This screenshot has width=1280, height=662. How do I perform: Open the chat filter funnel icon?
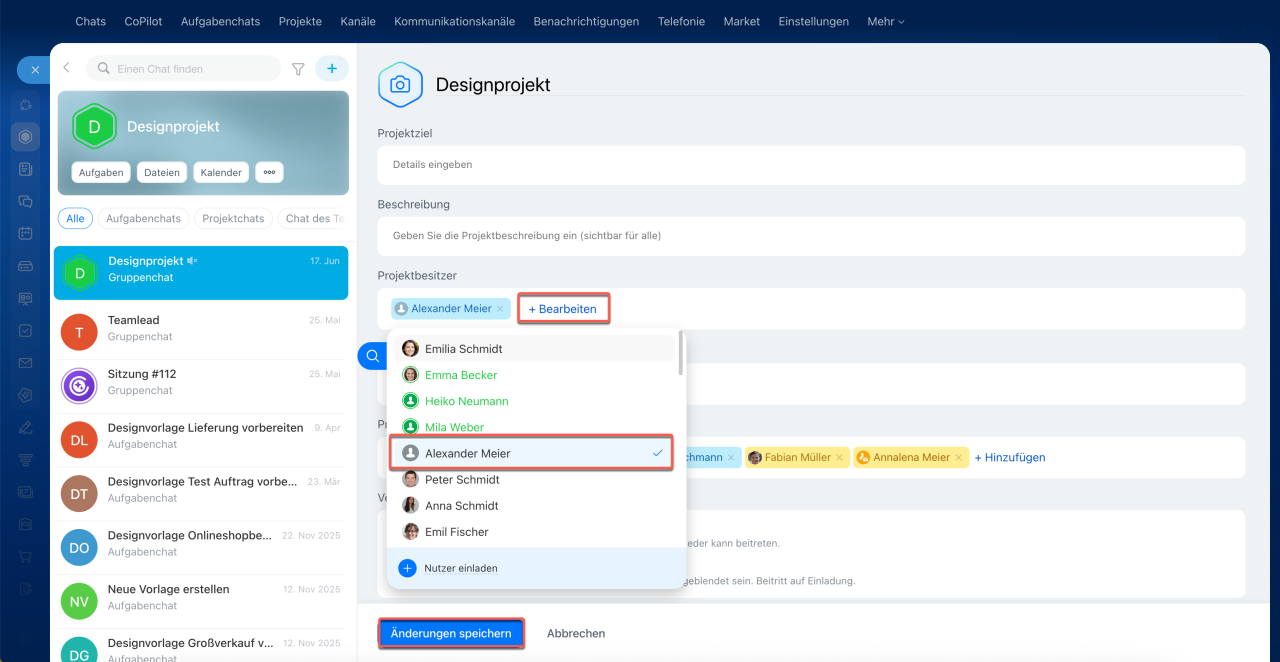(x=298, y=69)
